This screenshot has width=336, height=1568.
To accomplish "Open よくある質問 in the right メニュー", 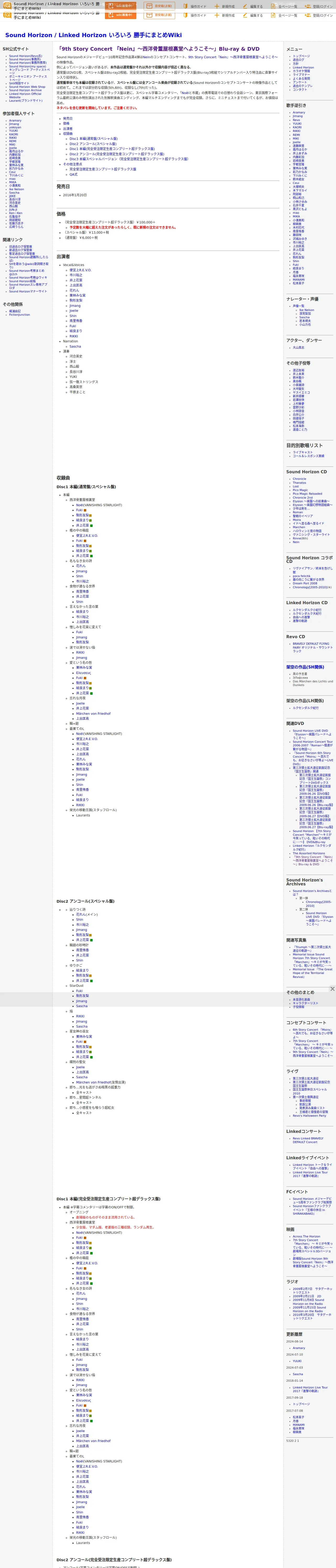I will tap(301, 78).
